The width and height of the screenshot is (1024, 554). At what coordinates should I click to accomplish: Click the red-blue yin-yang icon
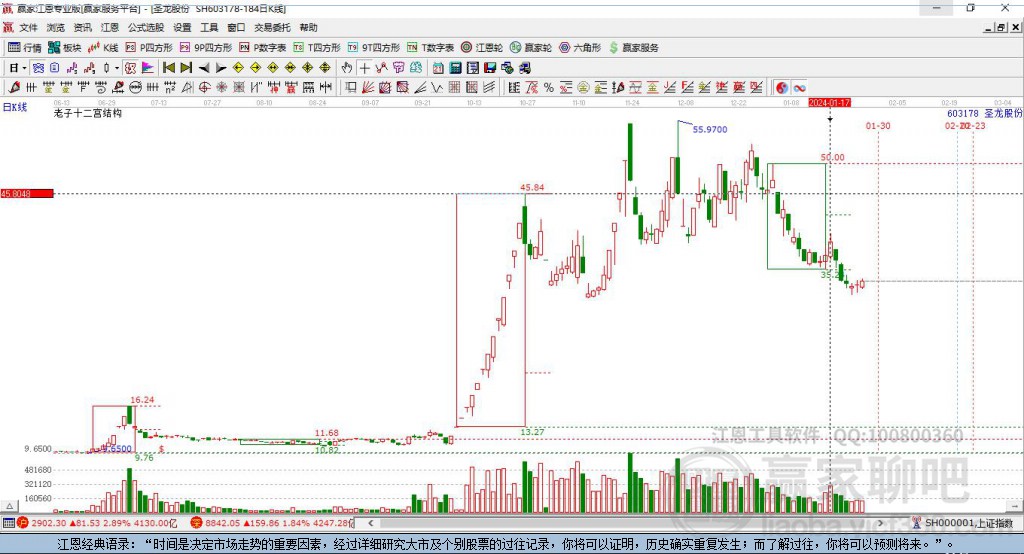pos(782,88)
